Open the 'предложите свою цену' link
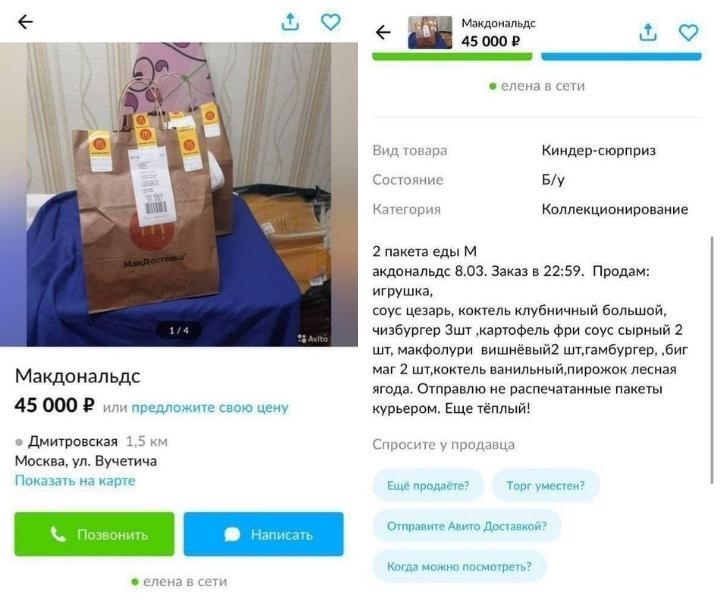 (x=210, y=407)
